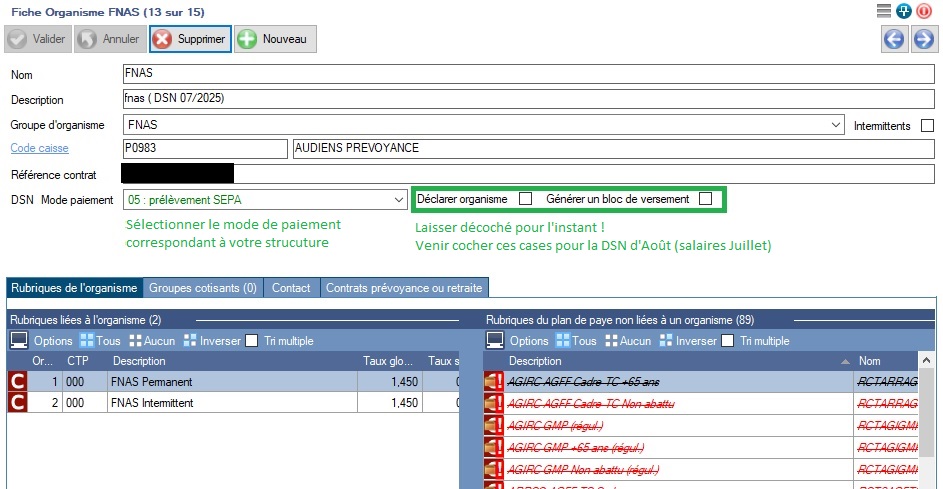
Task: Check Générer un bloc de versement
Action: [x=706, y=199]
